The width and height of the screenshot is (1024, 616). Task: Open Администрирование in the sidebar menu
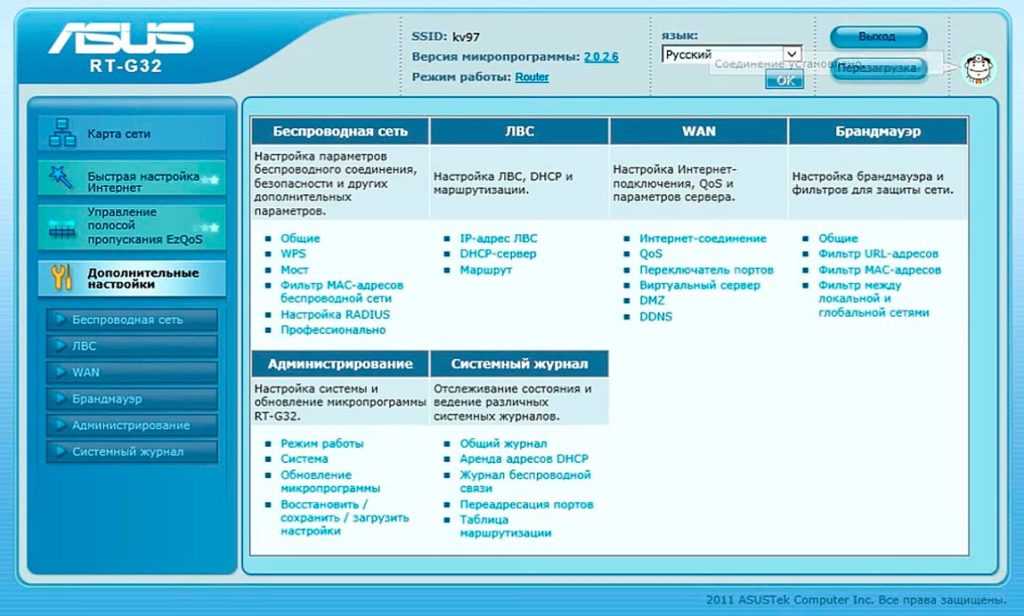click(132, 425)
